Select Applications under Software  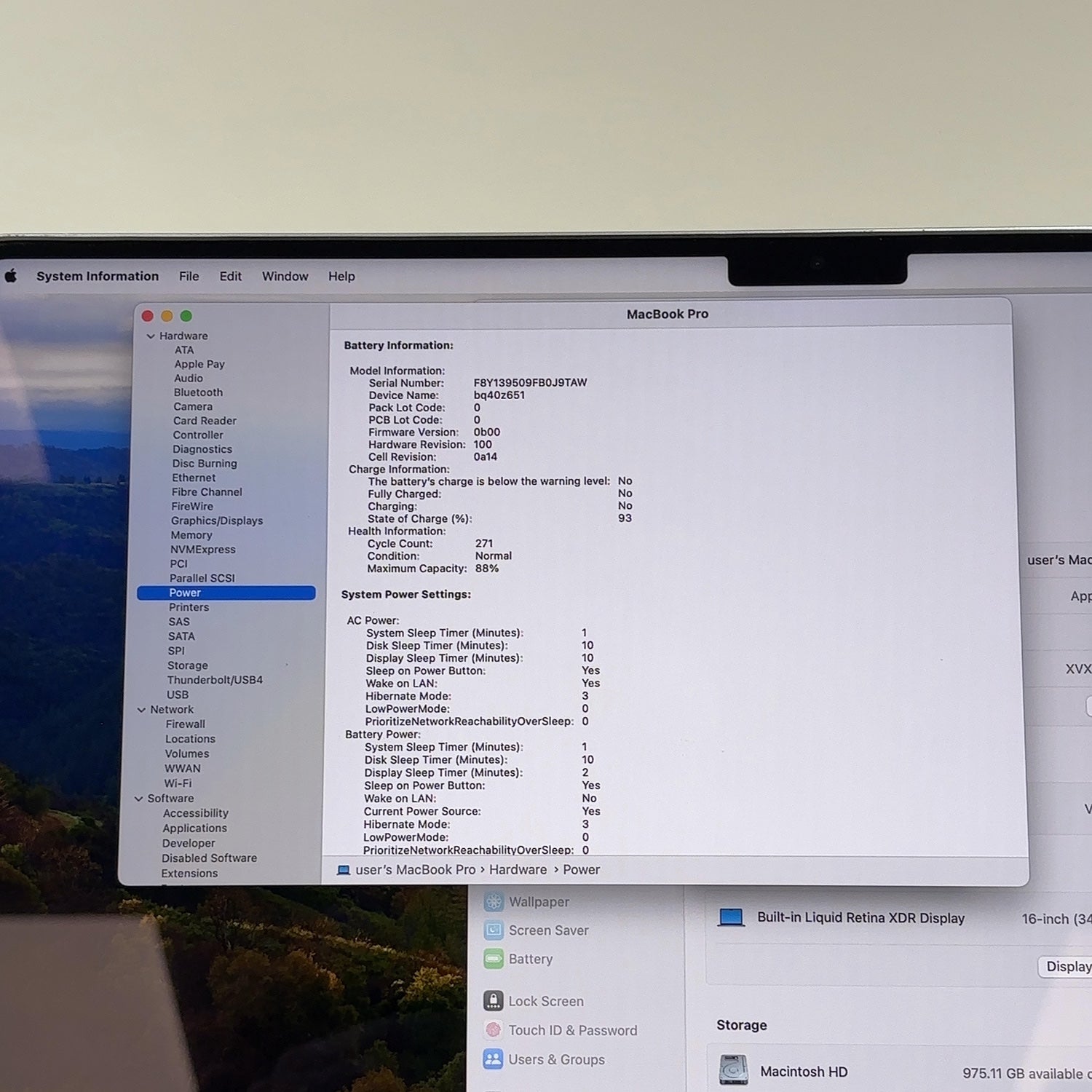tap(195, 828)
